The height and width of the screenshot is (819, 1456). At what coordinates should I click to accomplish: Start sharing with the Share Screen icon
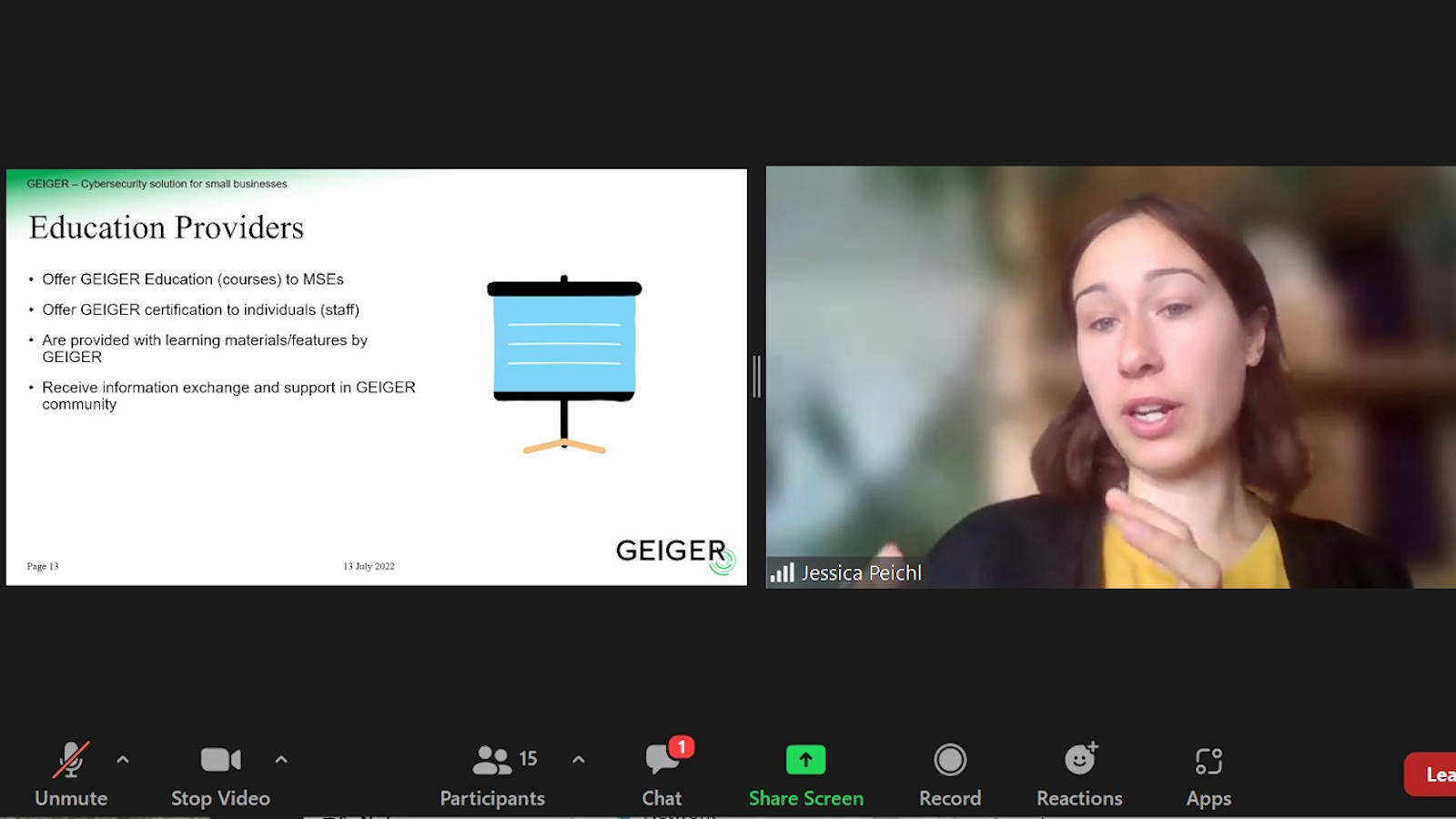click(x=805, y=760)
